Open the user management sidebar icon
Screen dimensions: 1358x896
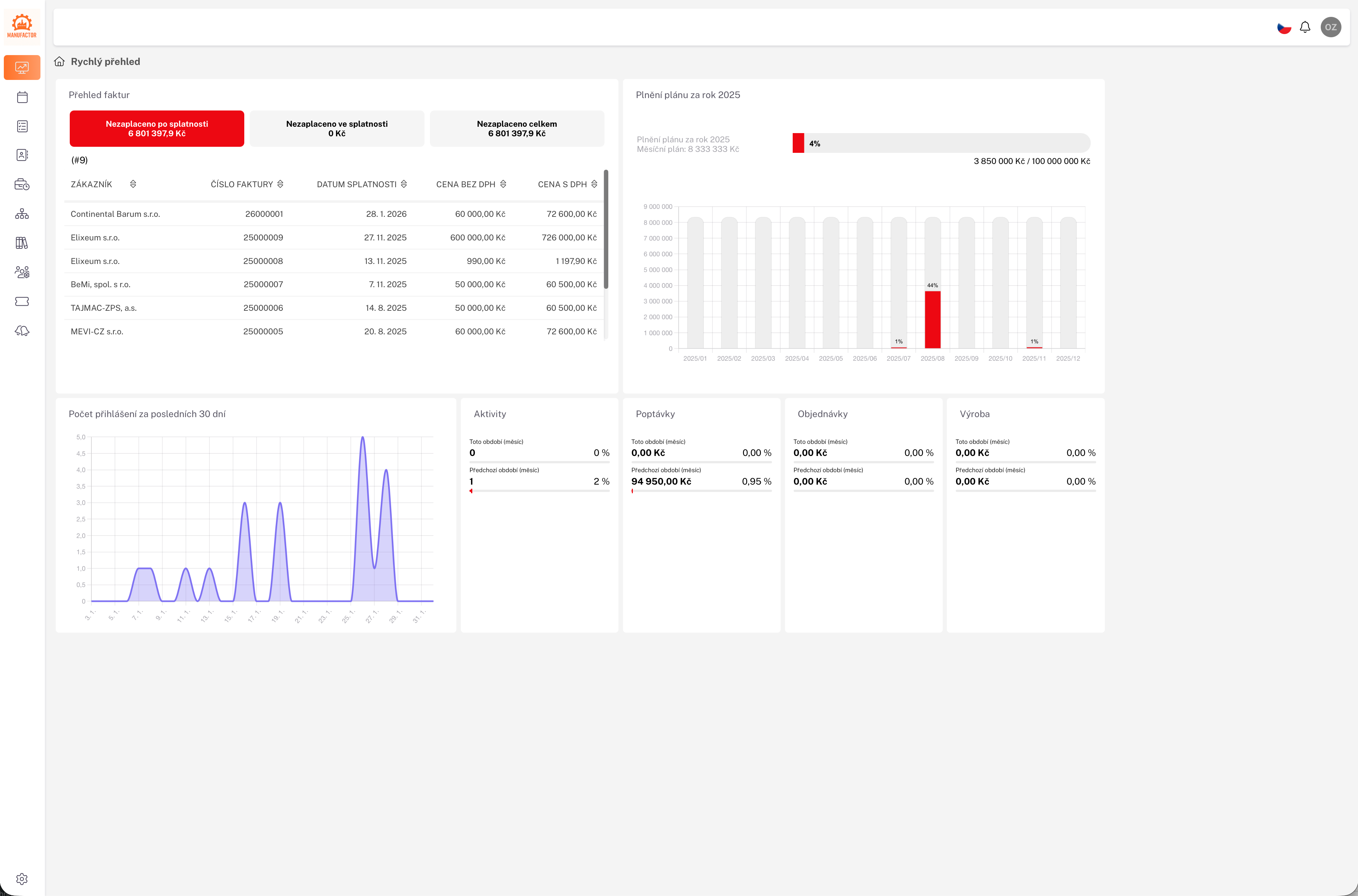pos(22,272)
